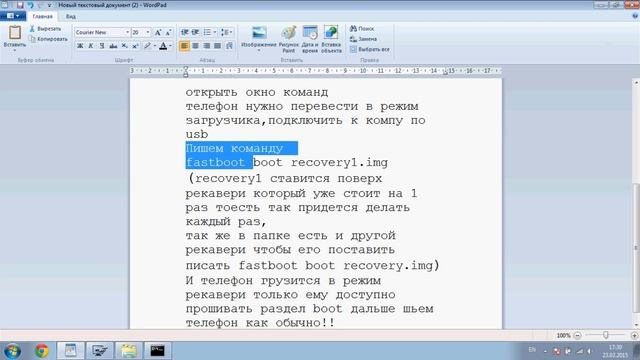640x360 pixels.
Task: Apply the font color A button
Action: (163, 46)
